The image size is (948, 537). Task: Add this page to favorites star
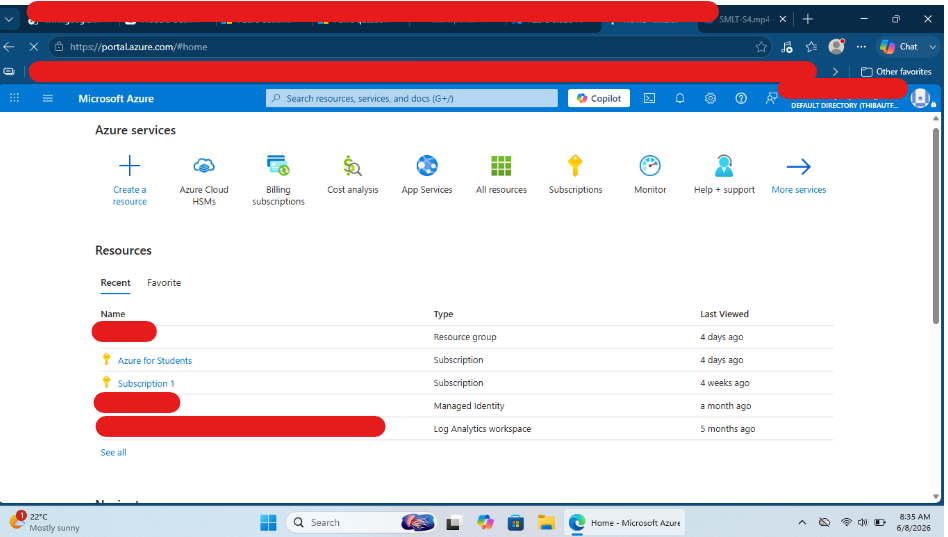tap(761, 47)
